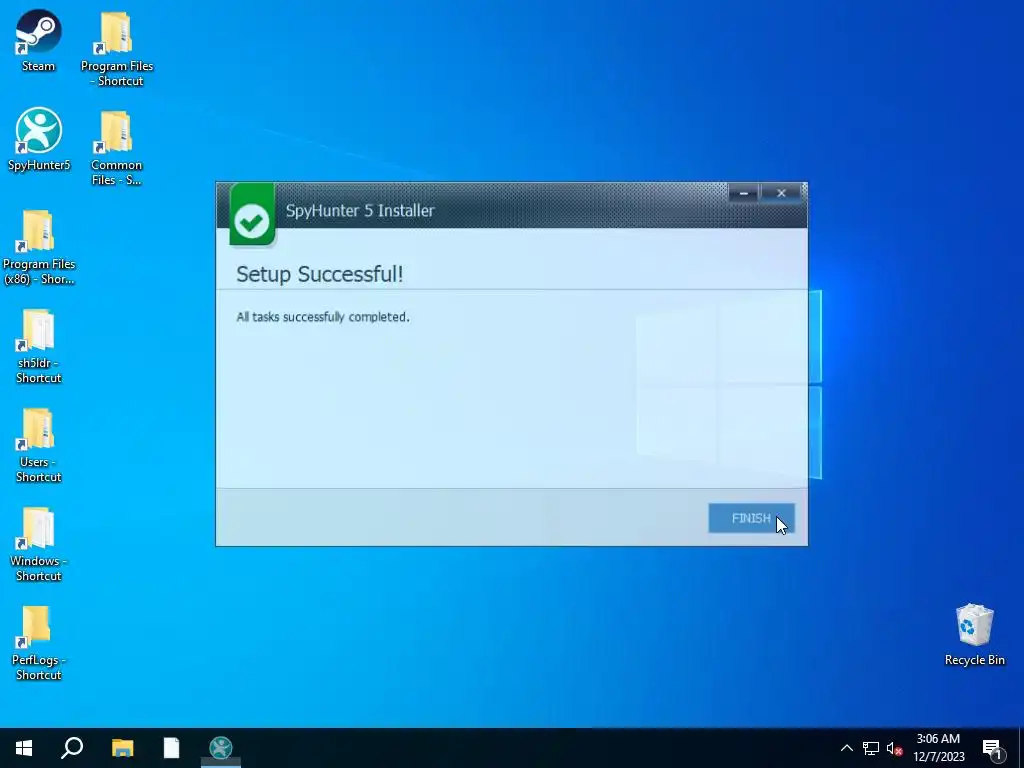1024x768 pixels.
Task: Open the muted volume tray icon
Action: [894, 748]
